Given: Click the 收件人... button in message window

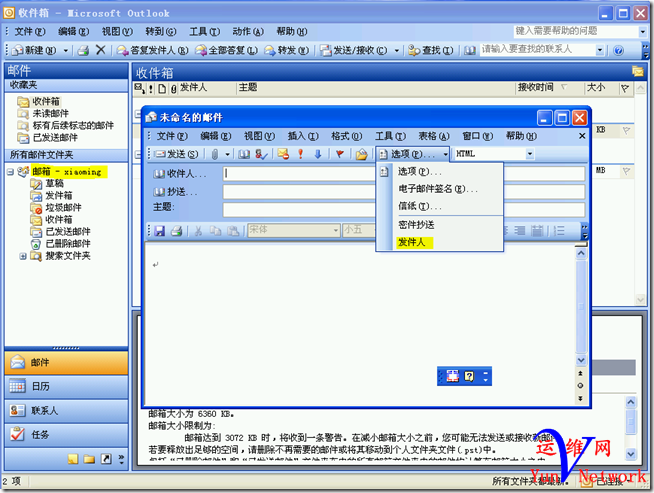Looking at the screenshot, I should point(180,174).
